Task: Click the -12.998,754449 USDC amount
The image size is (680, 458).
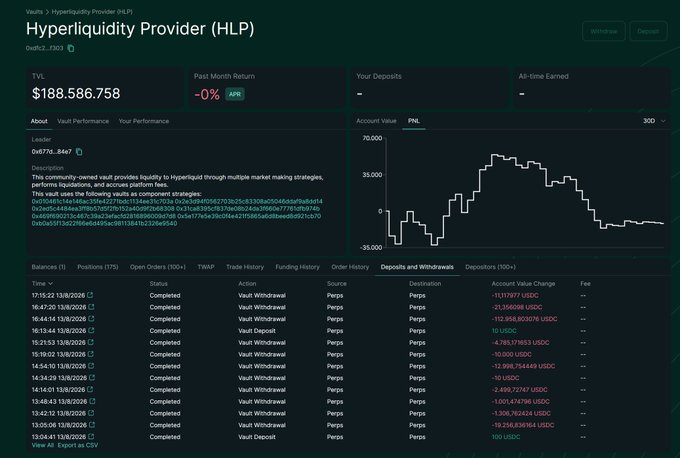Action: pos(523,366)
